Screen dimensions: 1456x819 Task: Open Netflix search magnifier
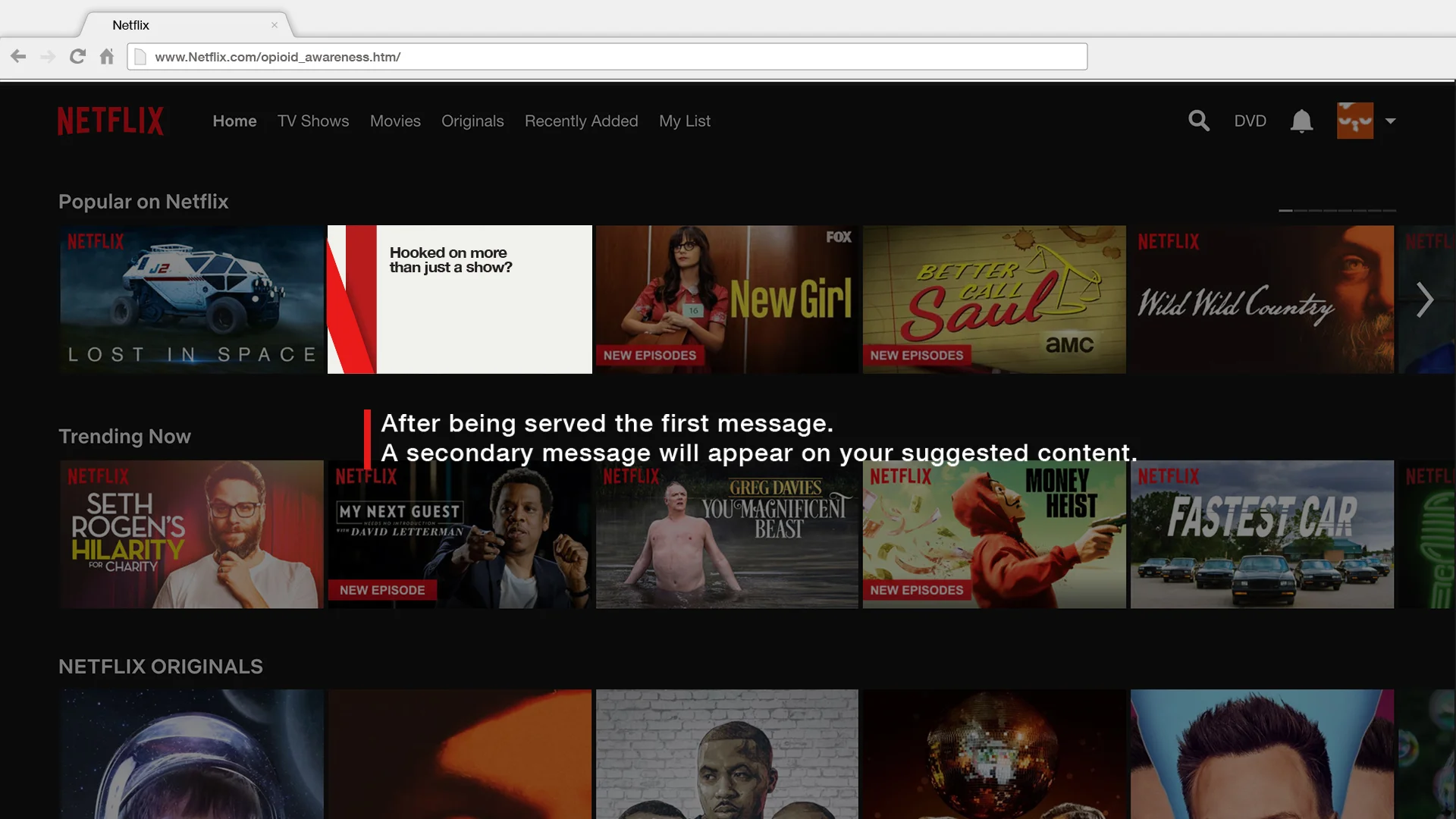1199,121
